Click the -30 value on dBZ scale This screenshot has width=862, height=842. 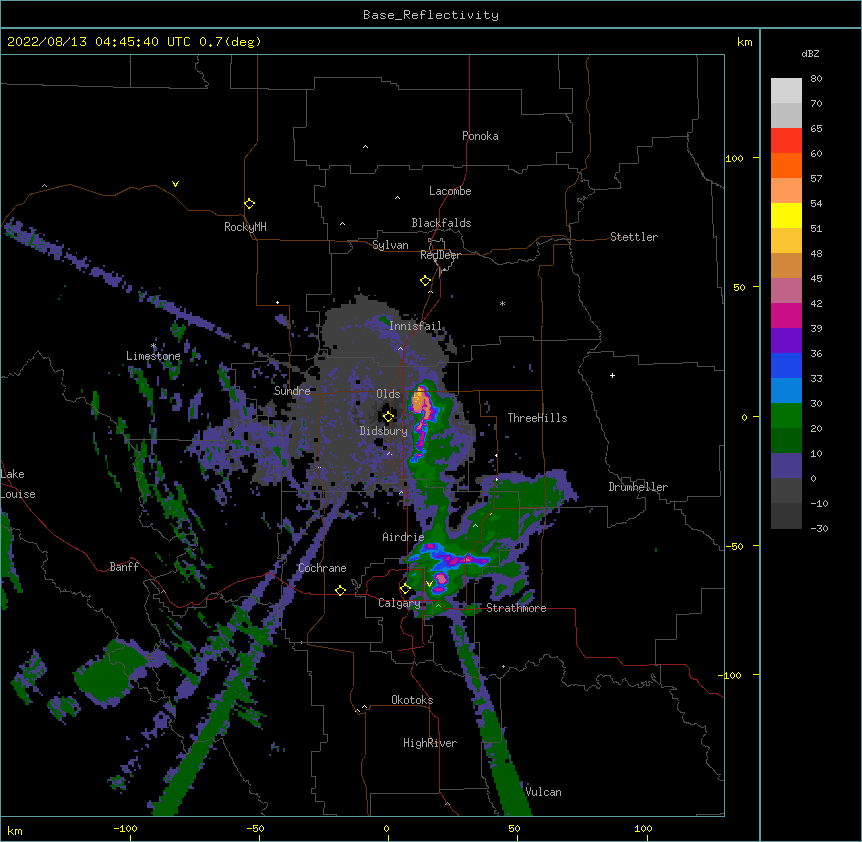coord(819,528)
